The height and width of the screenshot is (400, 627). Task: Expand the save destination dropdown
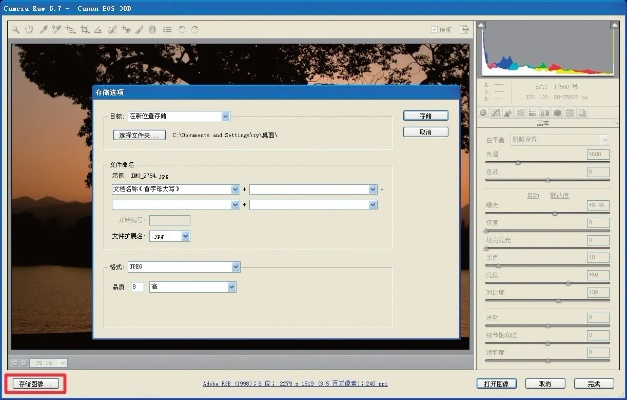point(226,117)
